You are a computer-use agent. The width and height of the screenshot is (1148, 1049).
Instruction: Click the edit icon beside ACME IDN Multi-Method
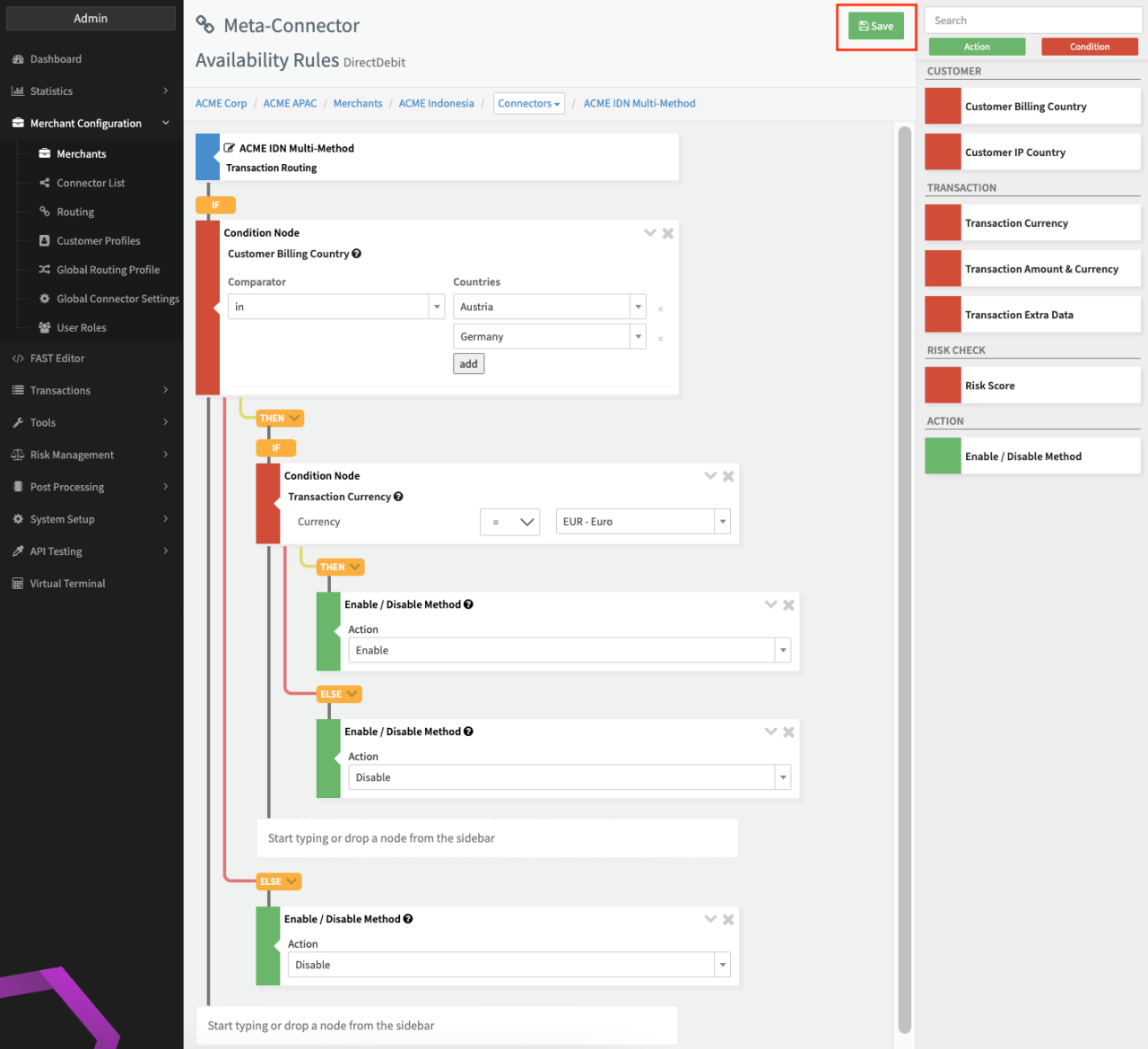pos(230,148)
